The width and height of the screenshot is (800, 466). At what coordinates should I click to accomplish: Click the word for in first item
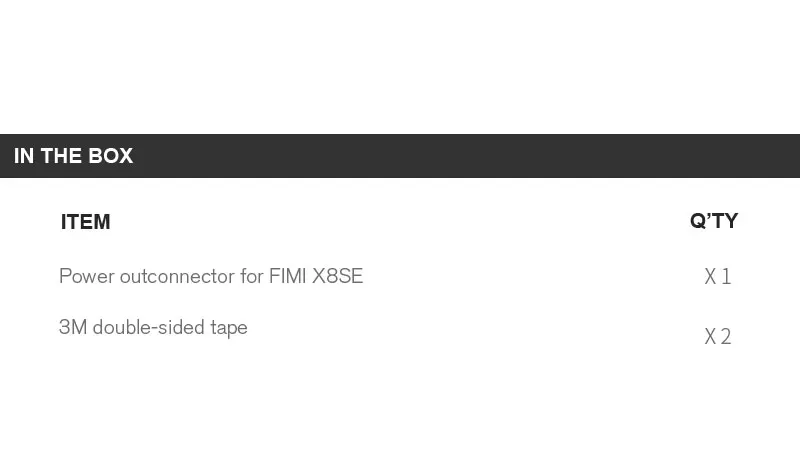[252, 276]
